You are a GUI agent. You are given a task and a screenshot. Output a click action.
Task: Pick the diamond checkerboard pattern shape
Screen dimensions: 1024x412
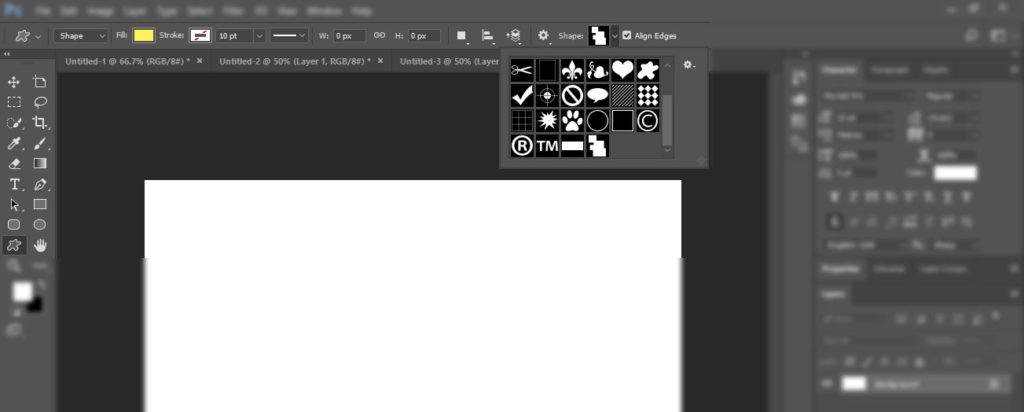click(648, 95)
